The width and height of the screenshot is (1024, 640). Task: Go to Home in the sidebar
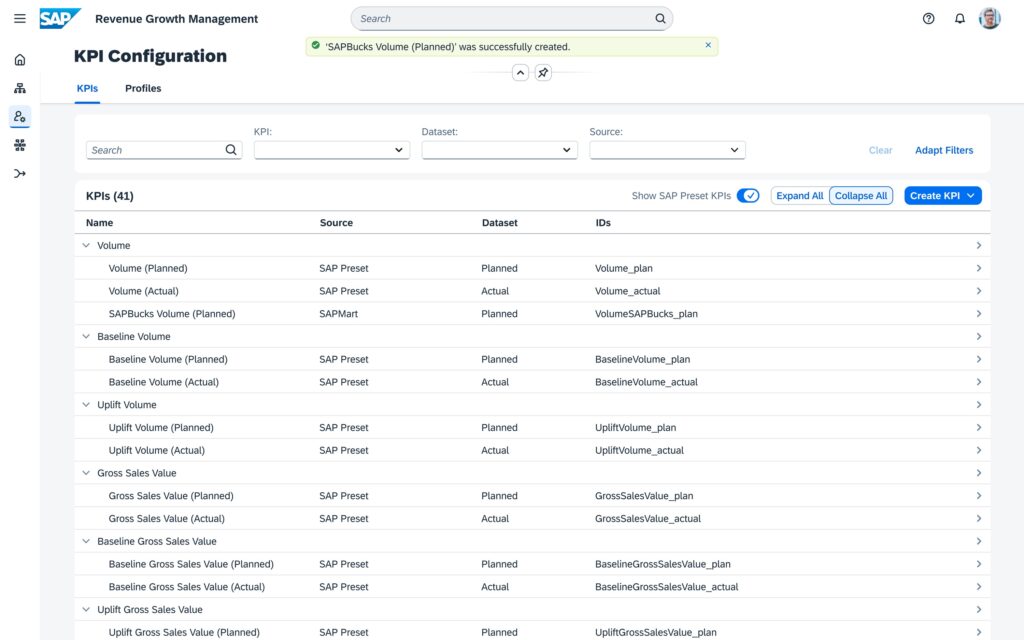pyautogui.click(x=20, y=60)
